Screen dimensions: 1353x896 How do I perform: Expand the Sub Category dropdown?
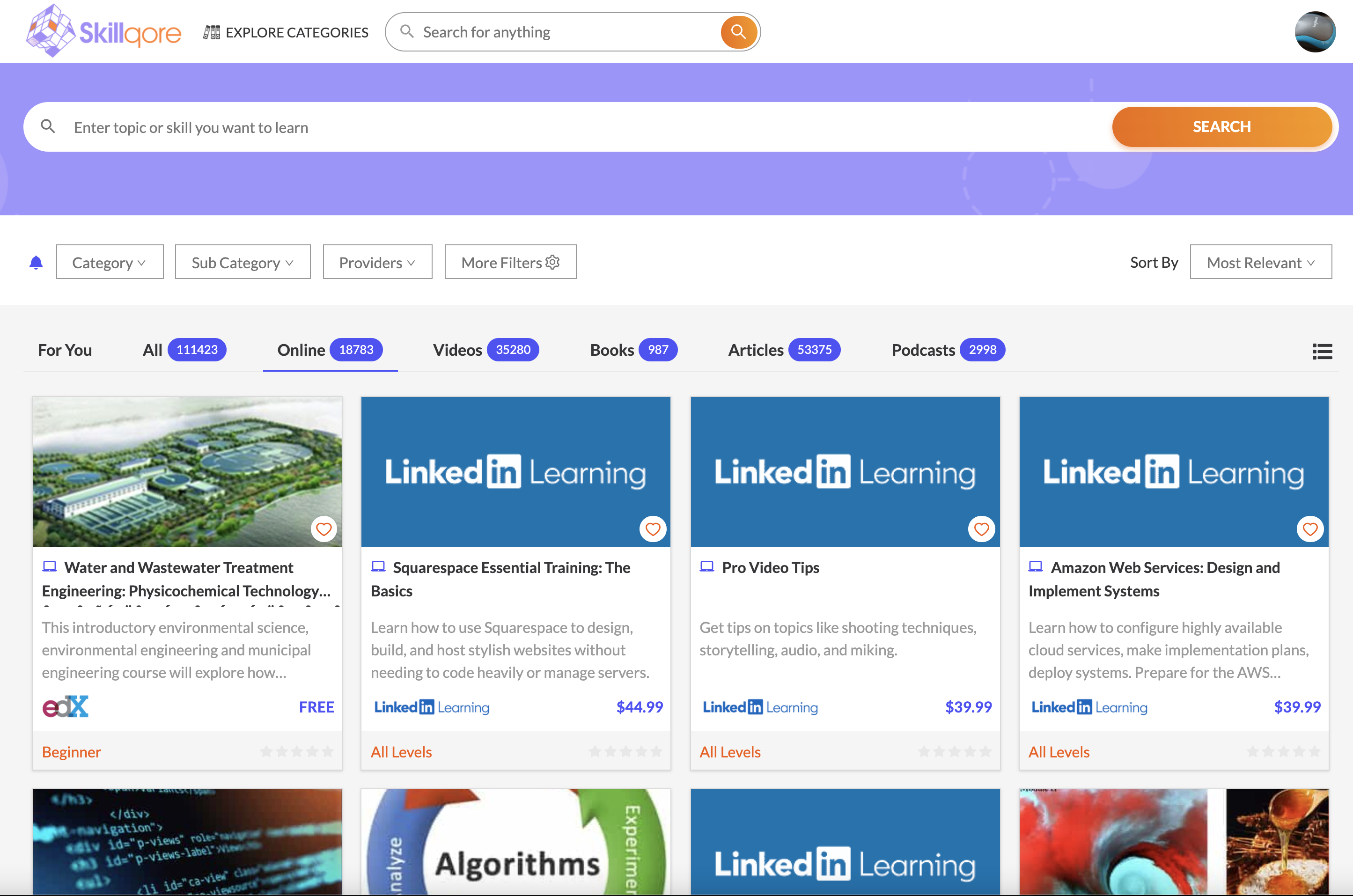tap(243, 262)
